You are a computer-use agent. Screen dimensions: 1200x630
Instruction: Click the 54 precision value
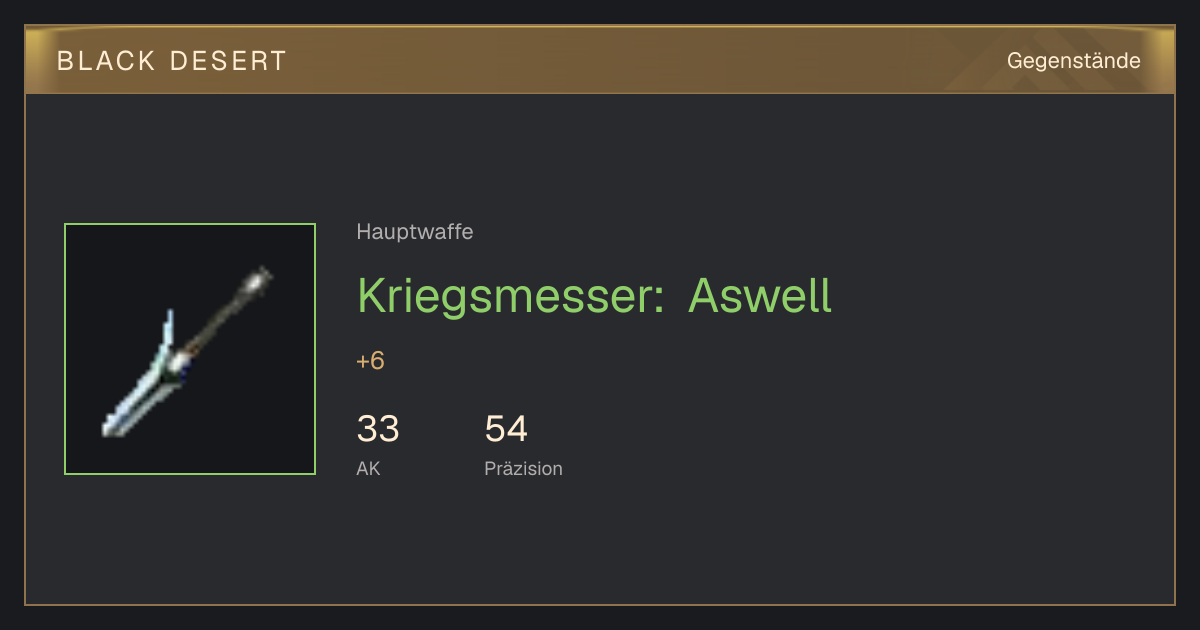506,429
